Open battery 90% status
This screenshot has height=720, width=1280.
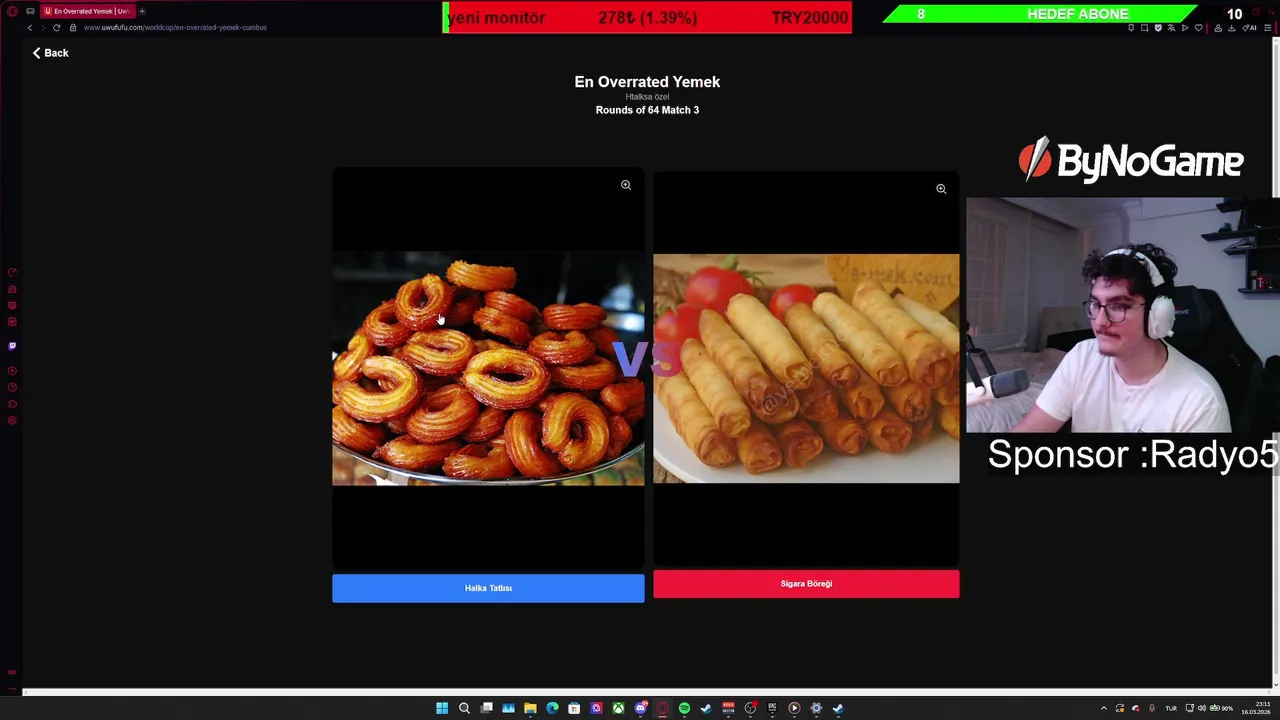[x=1222, y=708]
